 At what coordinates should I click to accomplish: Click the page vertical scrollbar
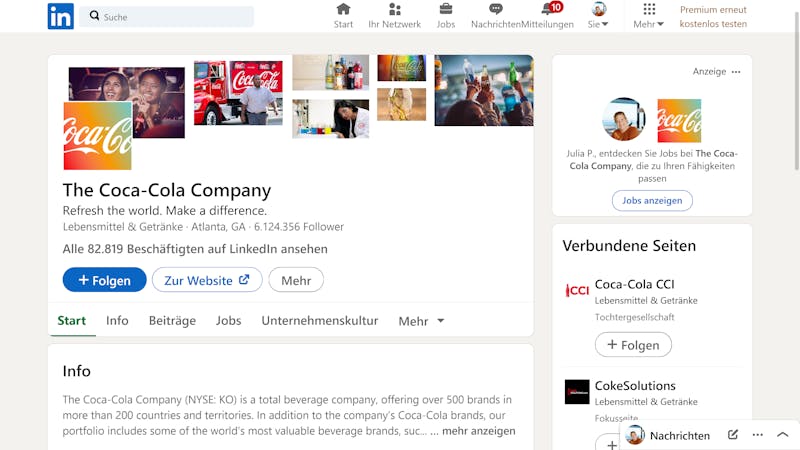797,92
